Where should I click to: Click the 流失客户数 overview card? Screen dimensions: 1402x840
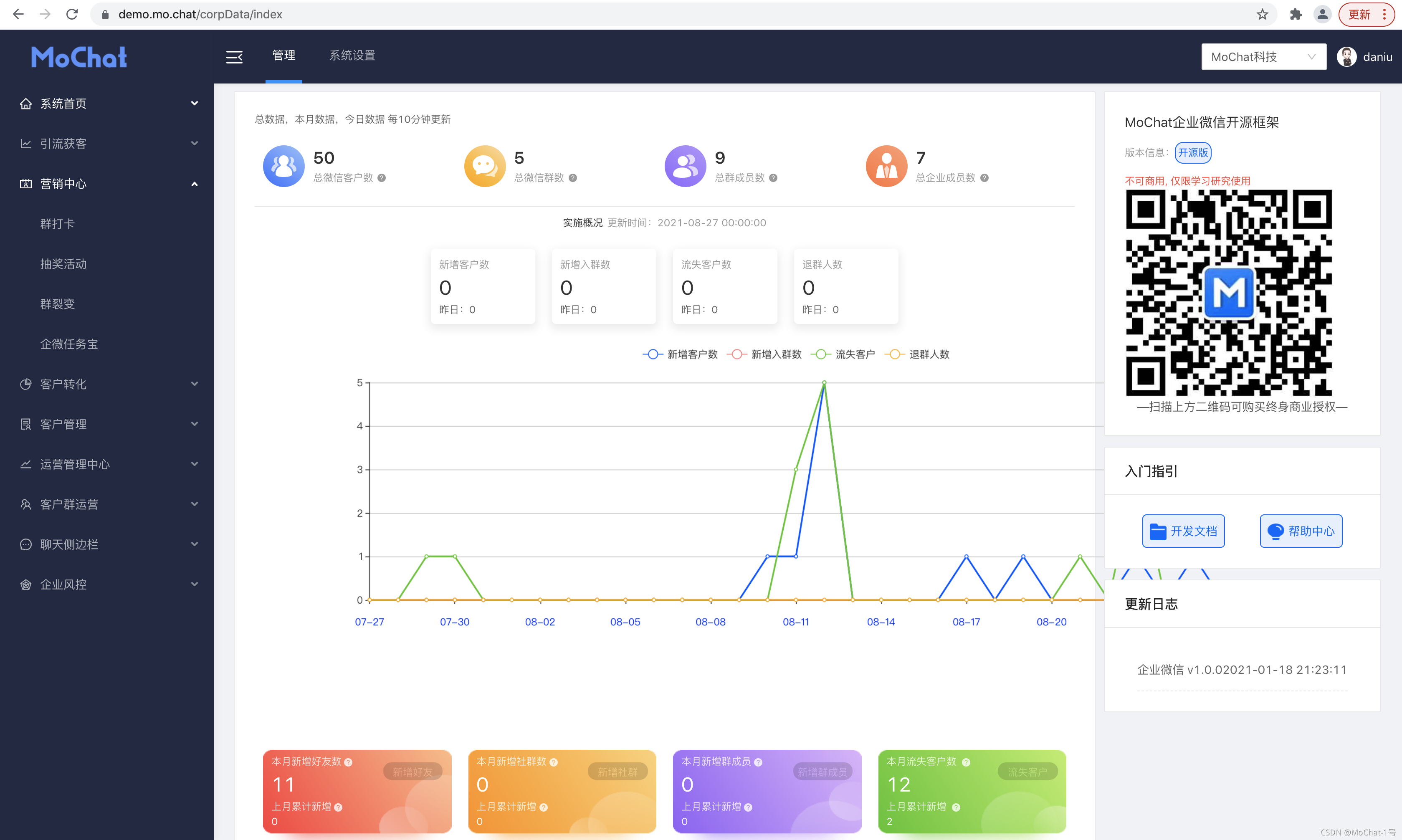coord(725,286)
